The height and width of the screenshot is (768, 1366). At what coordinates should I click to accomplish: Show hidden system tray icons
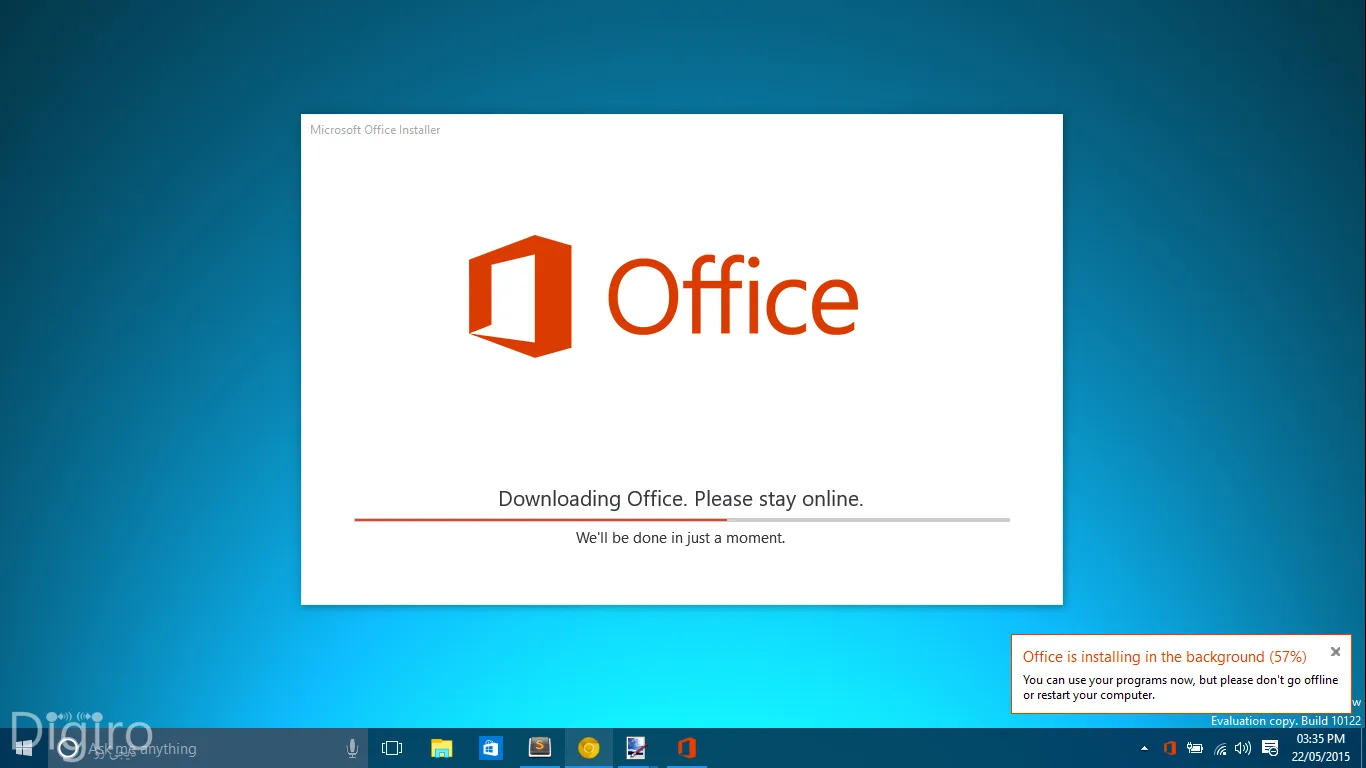[x=1145, y=748]
